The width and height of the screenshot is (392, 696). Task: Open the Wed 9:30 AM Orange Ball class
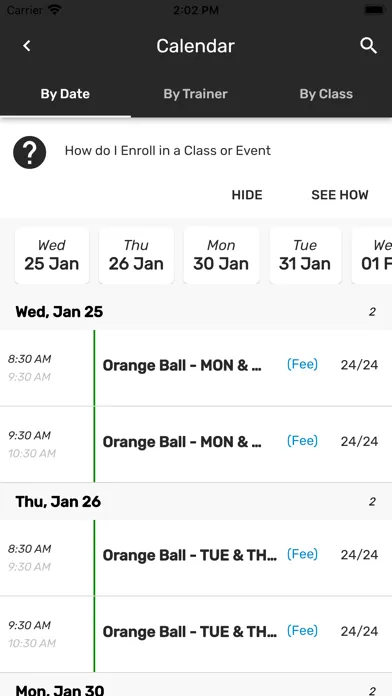tap(196, 444)
